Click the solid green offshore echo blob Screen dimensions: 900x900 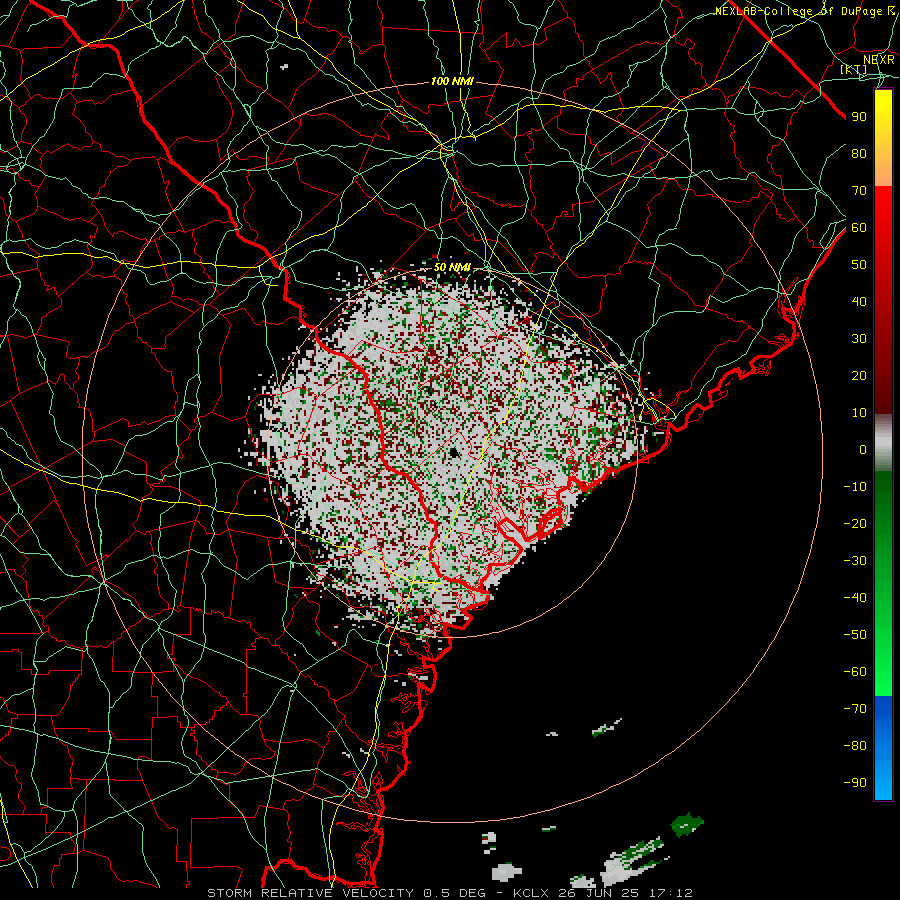pos(686,824)
